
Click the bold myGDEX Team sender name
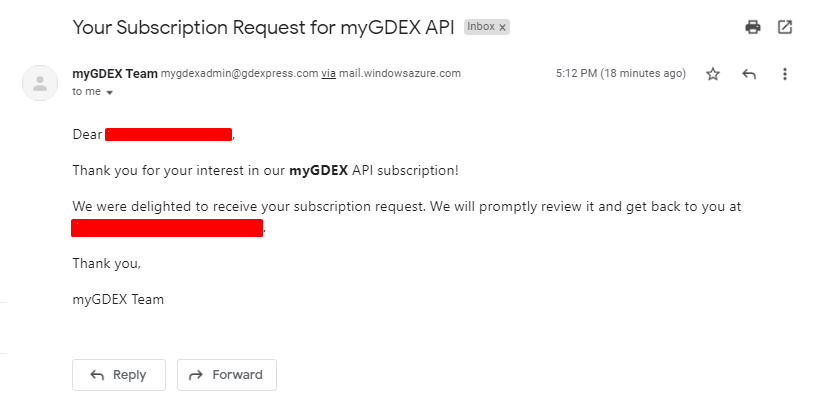115,74
